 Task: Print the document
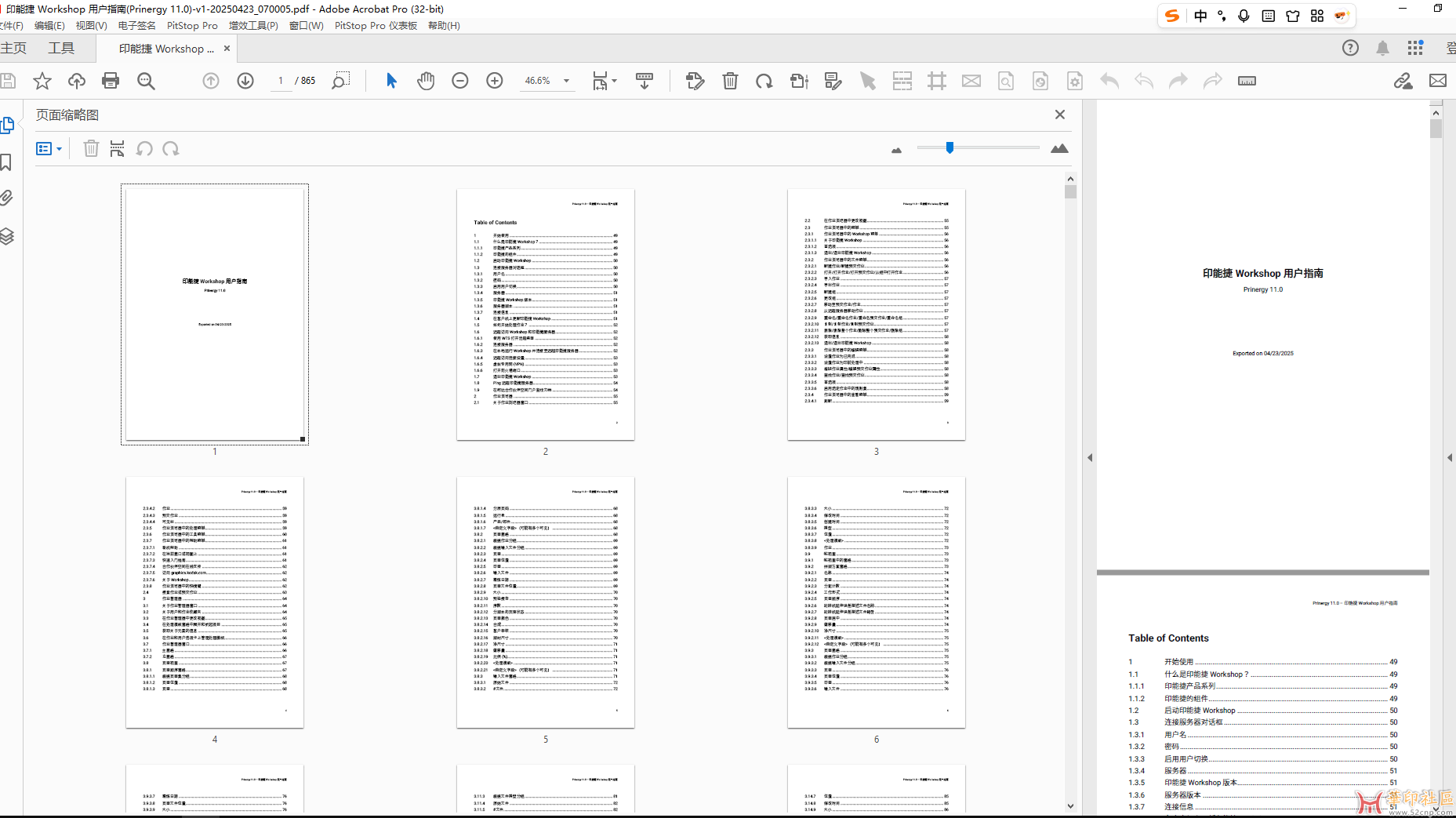click(111, 81)
